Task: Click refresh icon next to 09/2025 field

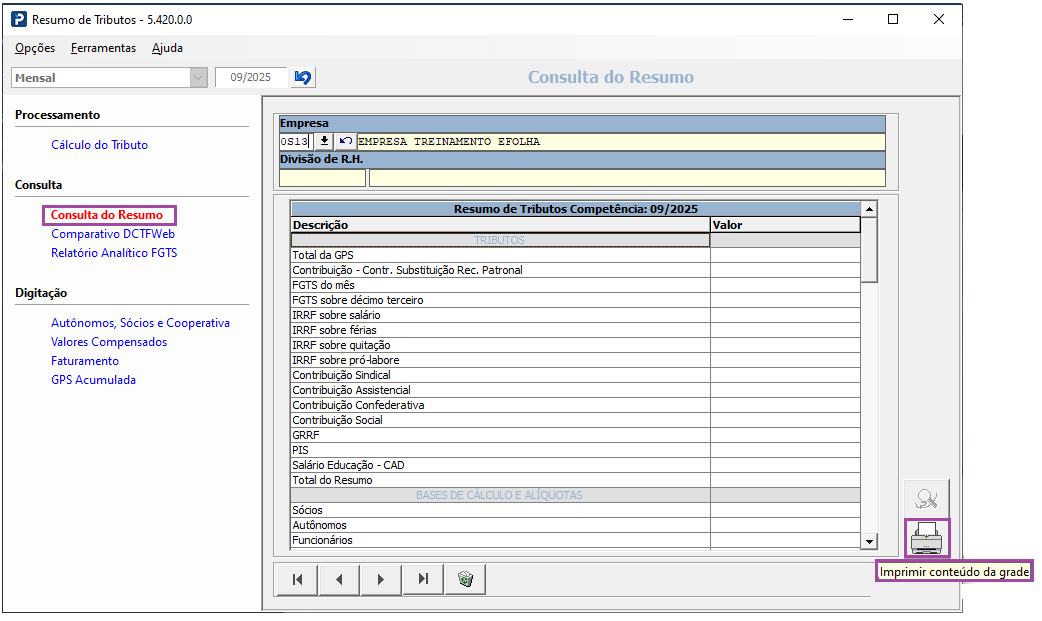Action: (303, 78)
